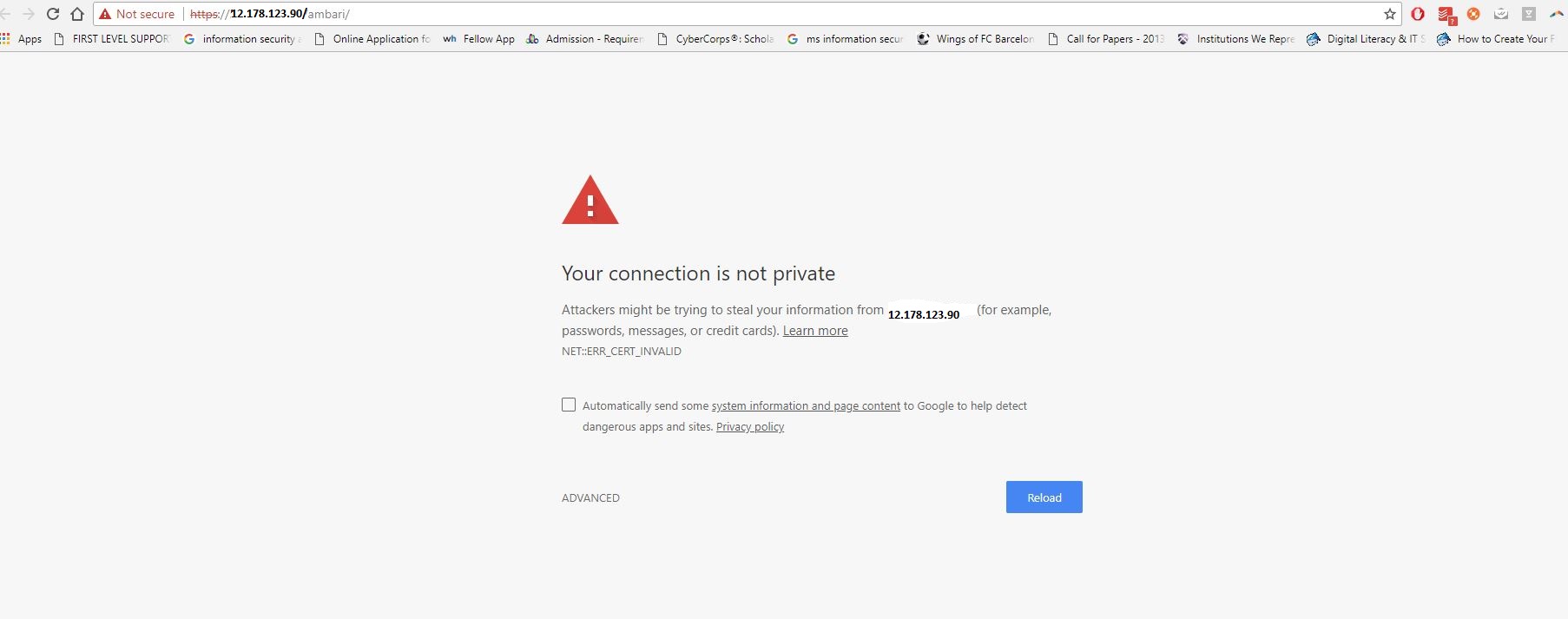Open the Fellow App bookmark

click(478, 38)
